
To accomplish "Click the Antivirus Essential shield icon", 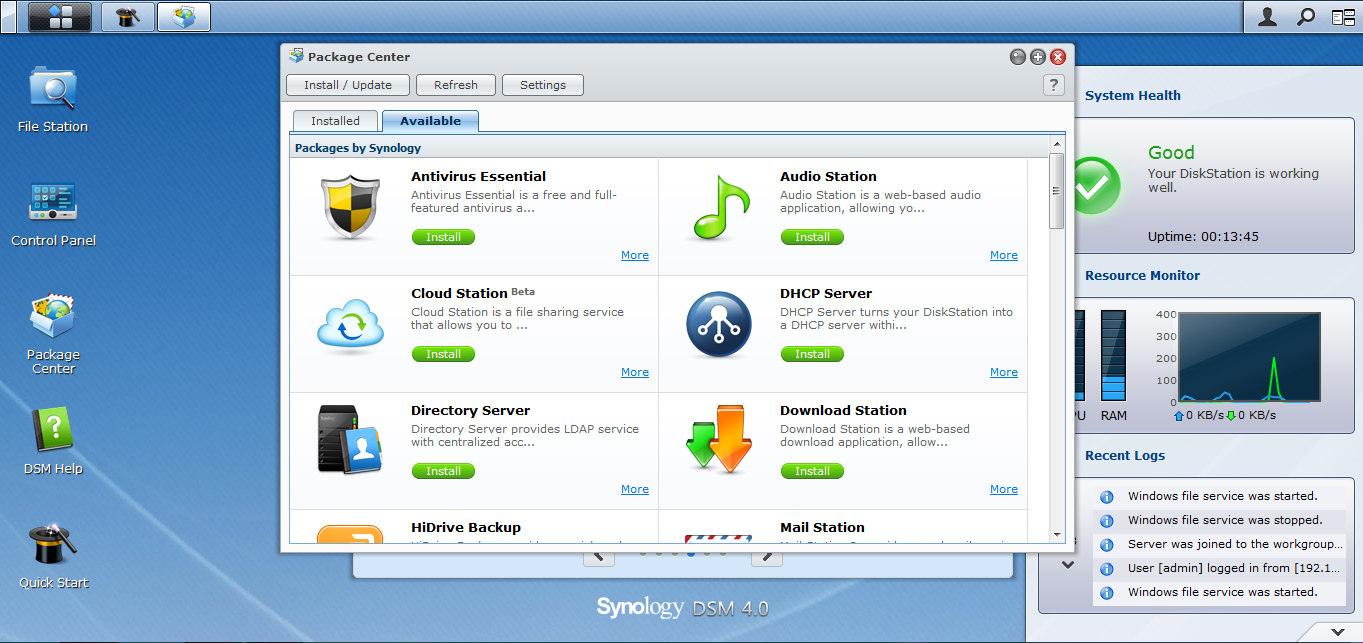I will coord(351,208).
